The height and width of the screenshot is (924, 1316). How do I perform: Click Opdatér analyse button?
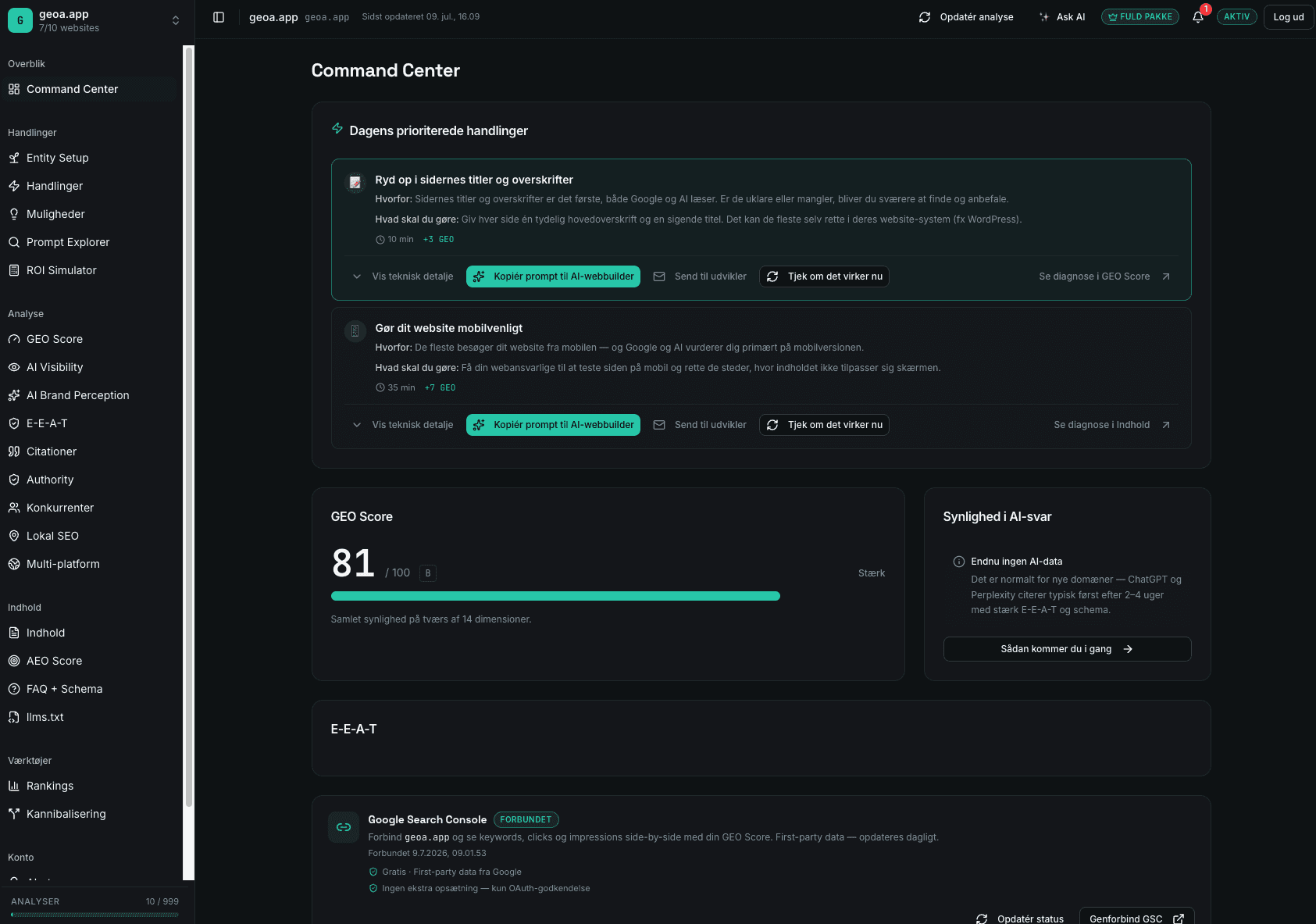tap(966, 17)
